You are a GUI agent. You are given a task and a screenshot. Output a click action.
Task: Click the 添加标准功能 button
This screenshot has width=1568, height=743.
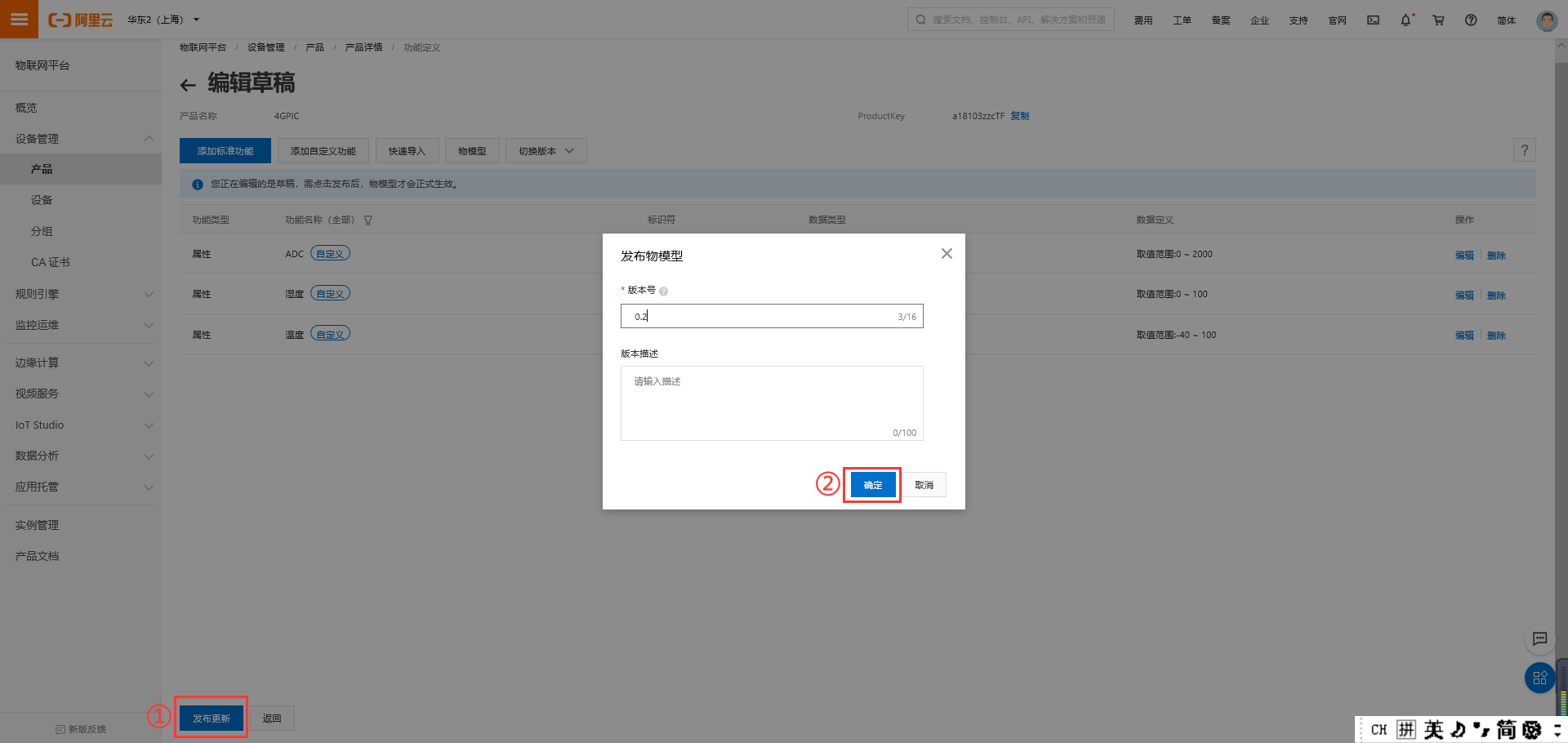coord(225,151)
